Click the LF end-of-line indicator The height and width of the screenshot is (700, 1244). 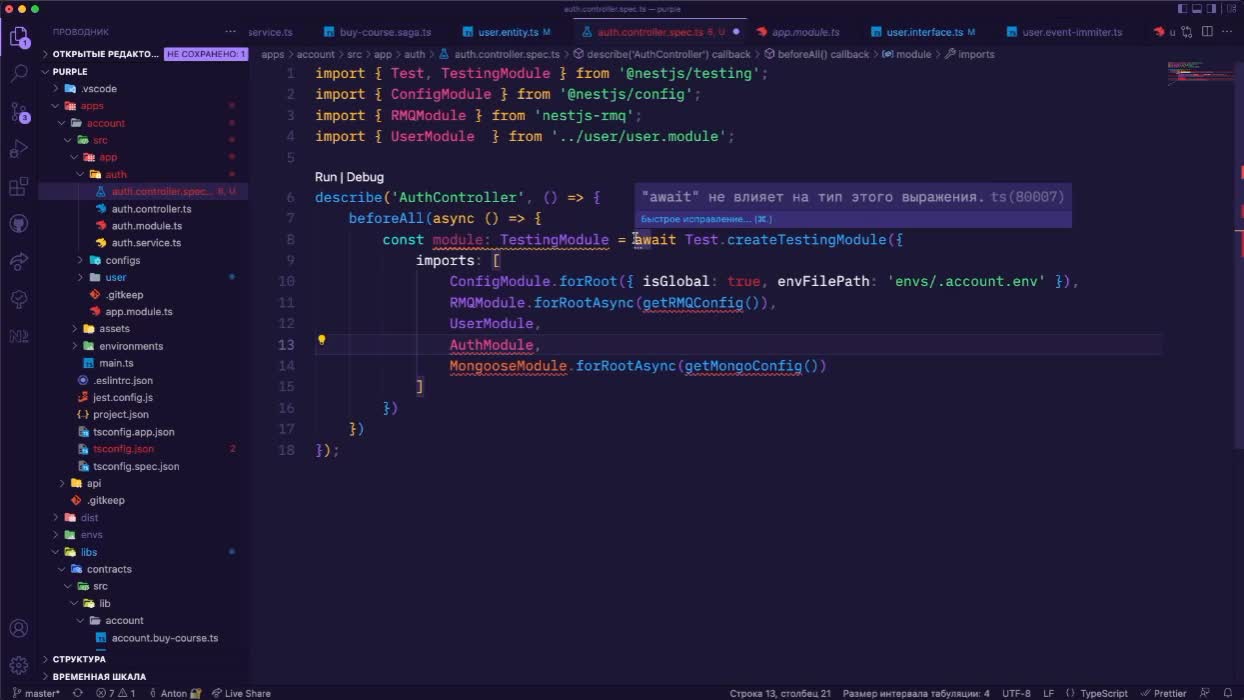1049,693
